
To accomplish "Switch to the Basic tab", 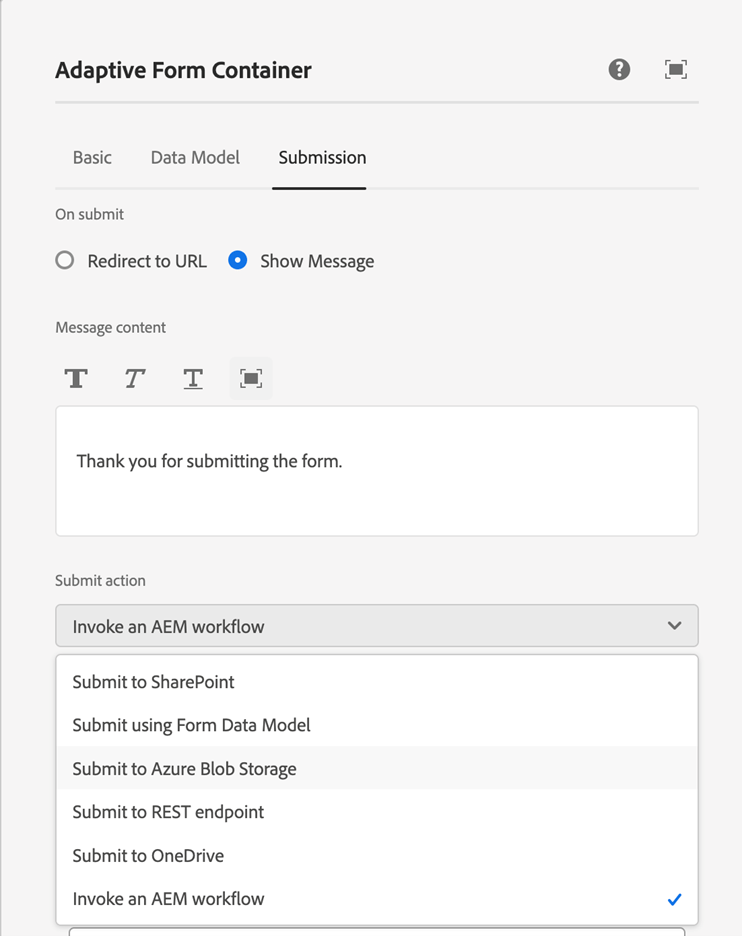I will coord(92,157).
